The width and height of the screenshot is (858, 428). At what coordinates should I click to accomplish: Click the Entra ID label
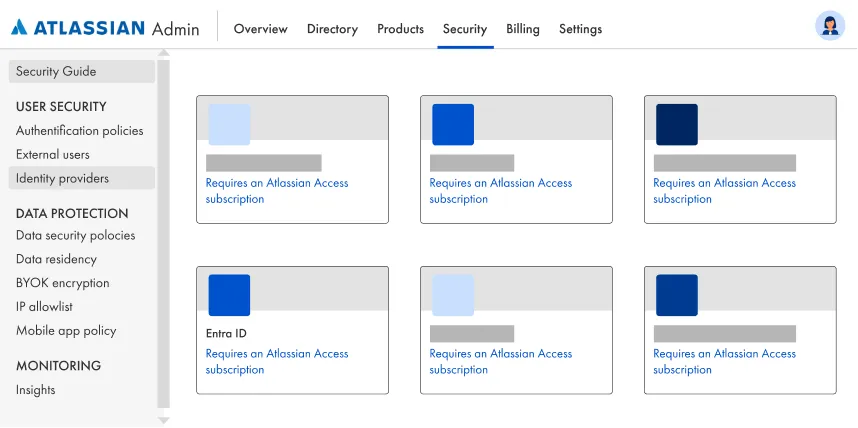pyautogui.click(x=226, y=333)
